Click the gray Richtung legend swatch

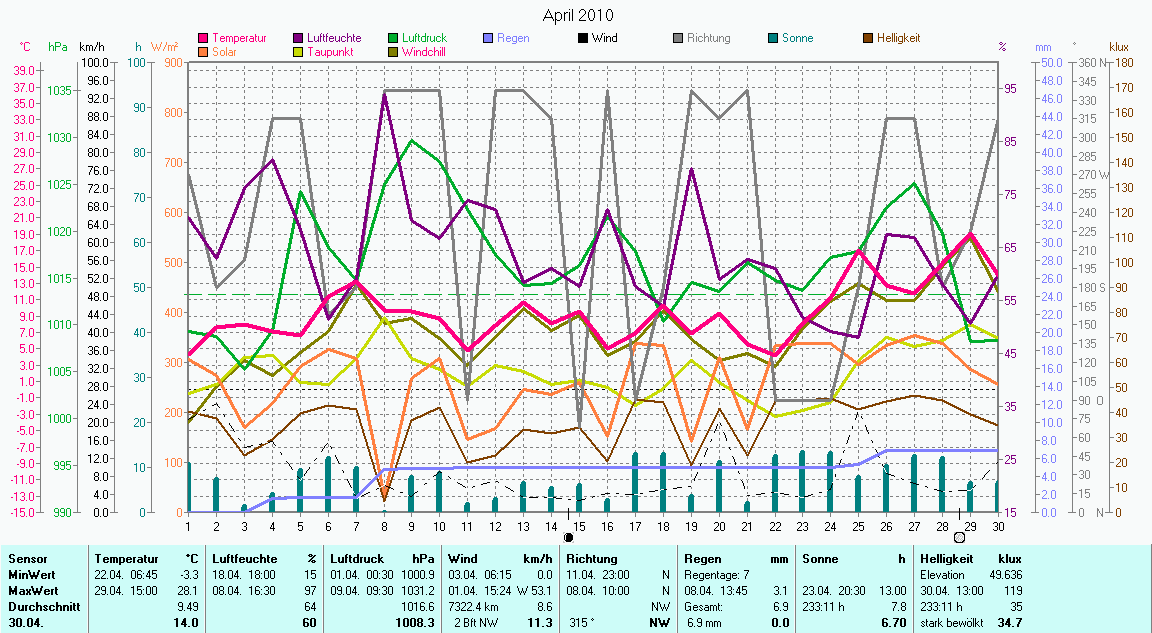click(677, 39)
